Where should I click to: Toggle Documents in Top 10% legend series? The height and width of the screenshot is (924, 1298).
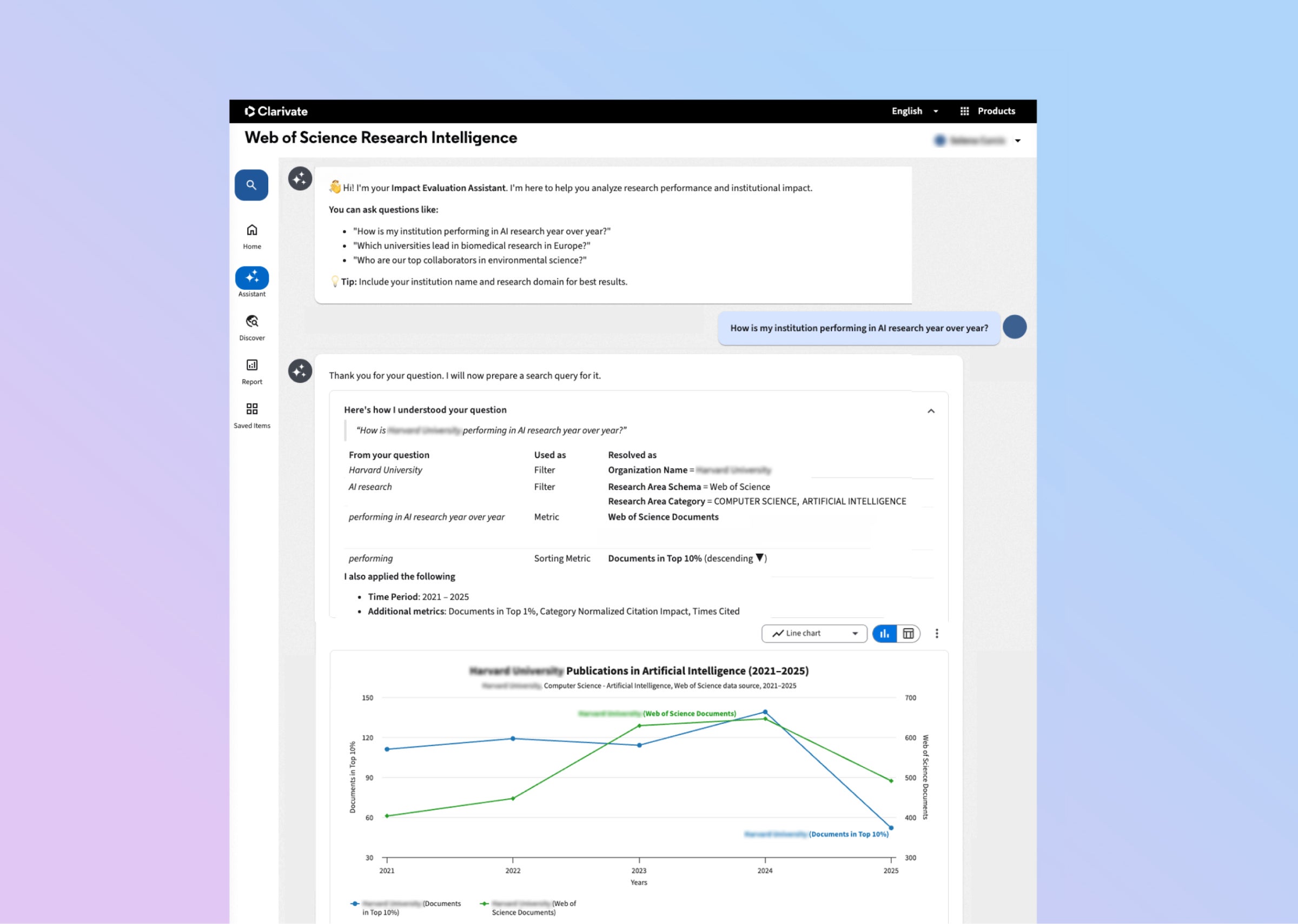point(405,907)
